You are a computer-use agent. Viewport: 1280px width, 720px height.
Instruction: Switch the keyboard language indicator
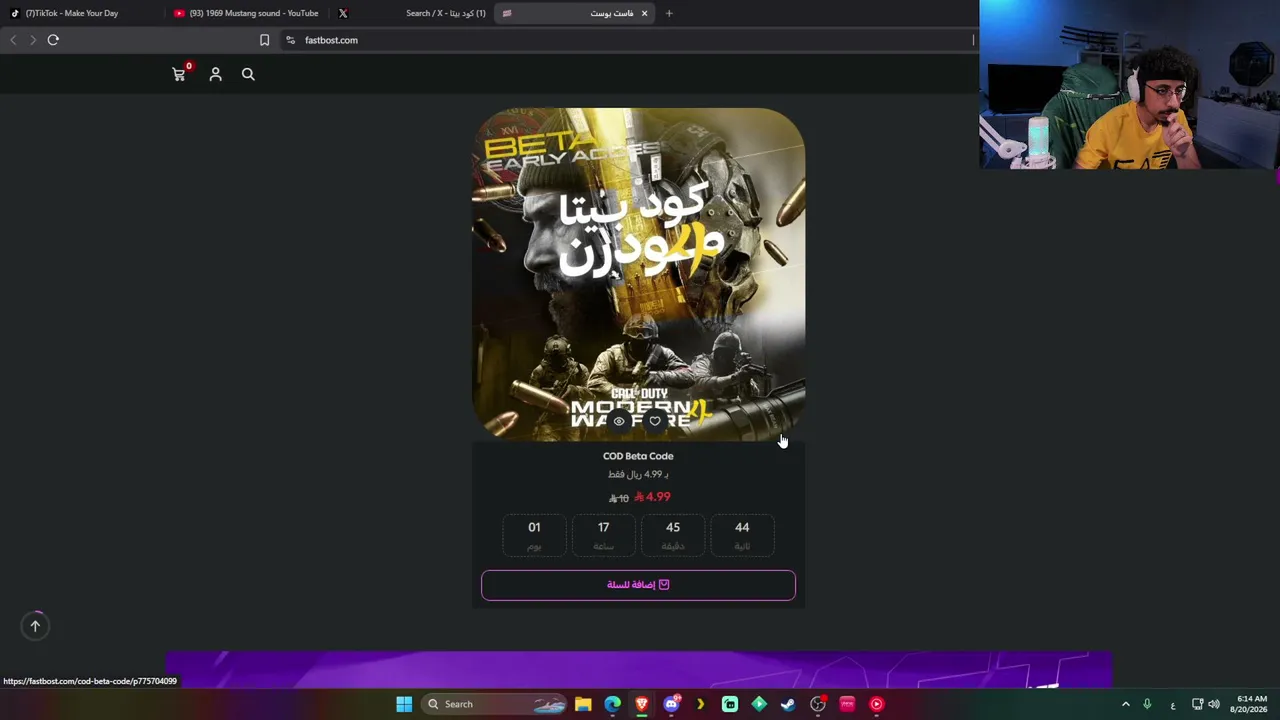point(1173,705)
